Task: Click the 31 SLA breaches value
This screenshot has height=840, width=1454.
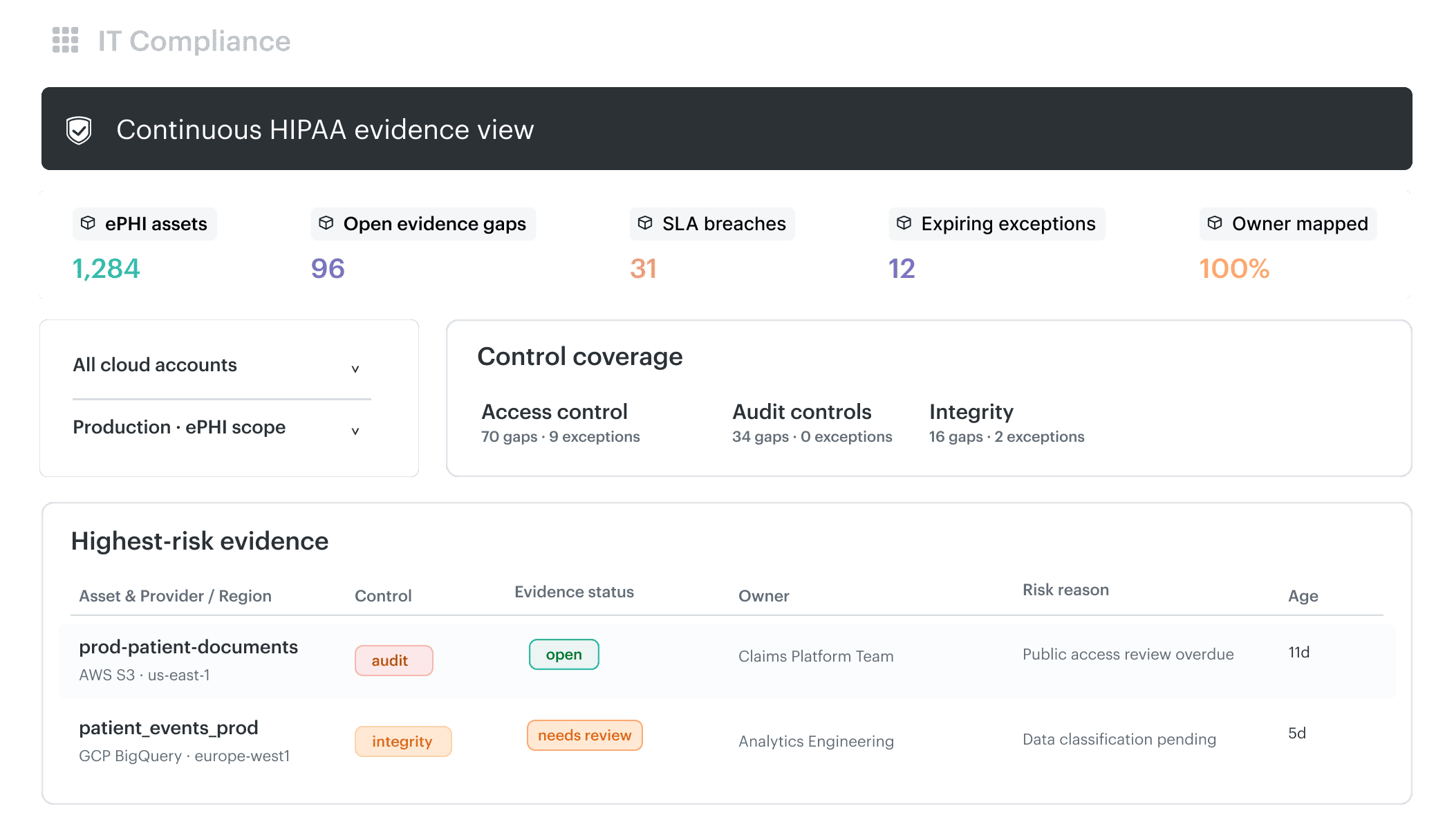Action: pyautogui.click(x=644, y=269)
